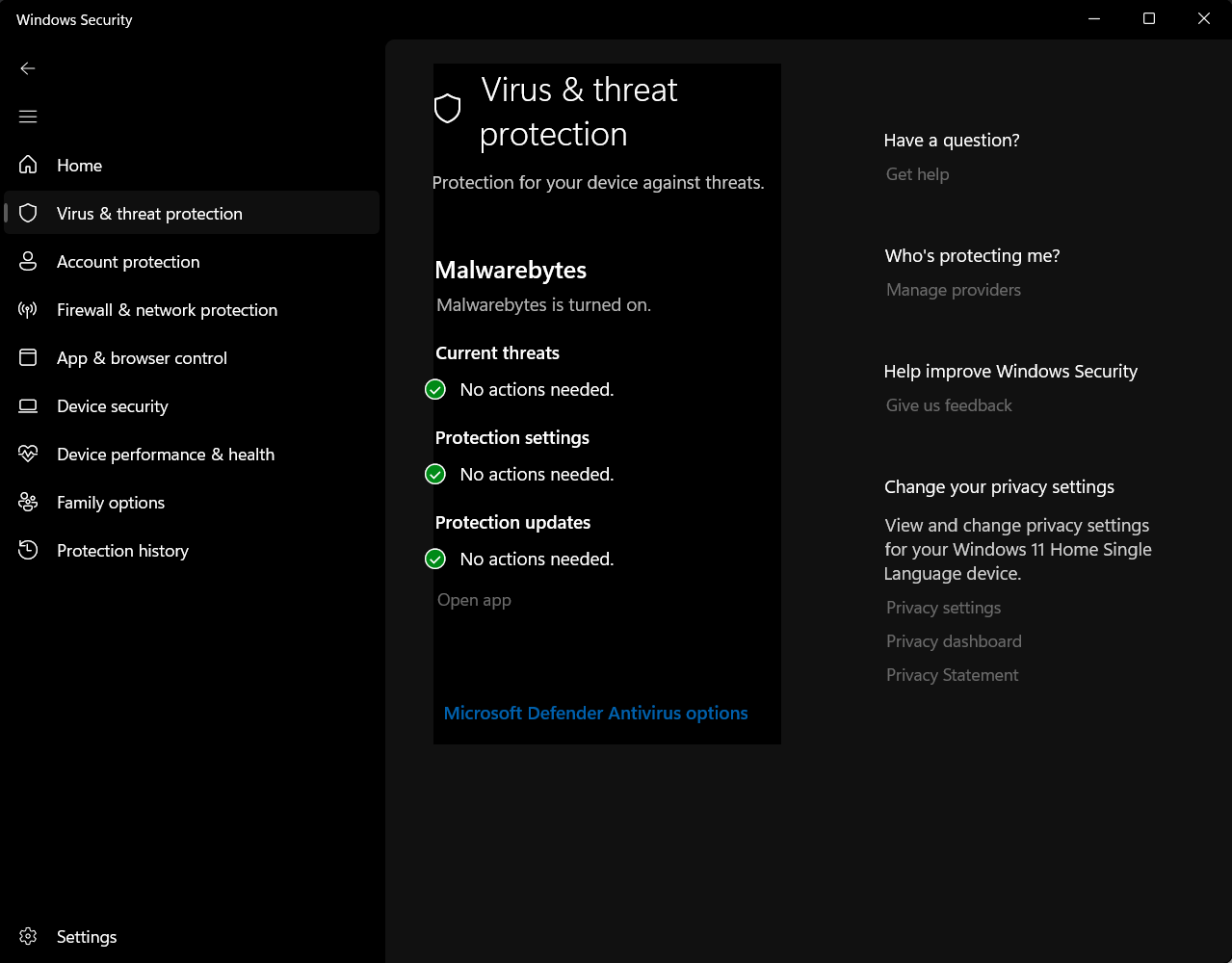
Task: Open the Malwarebytes app link
Action: tap(474, 600)
